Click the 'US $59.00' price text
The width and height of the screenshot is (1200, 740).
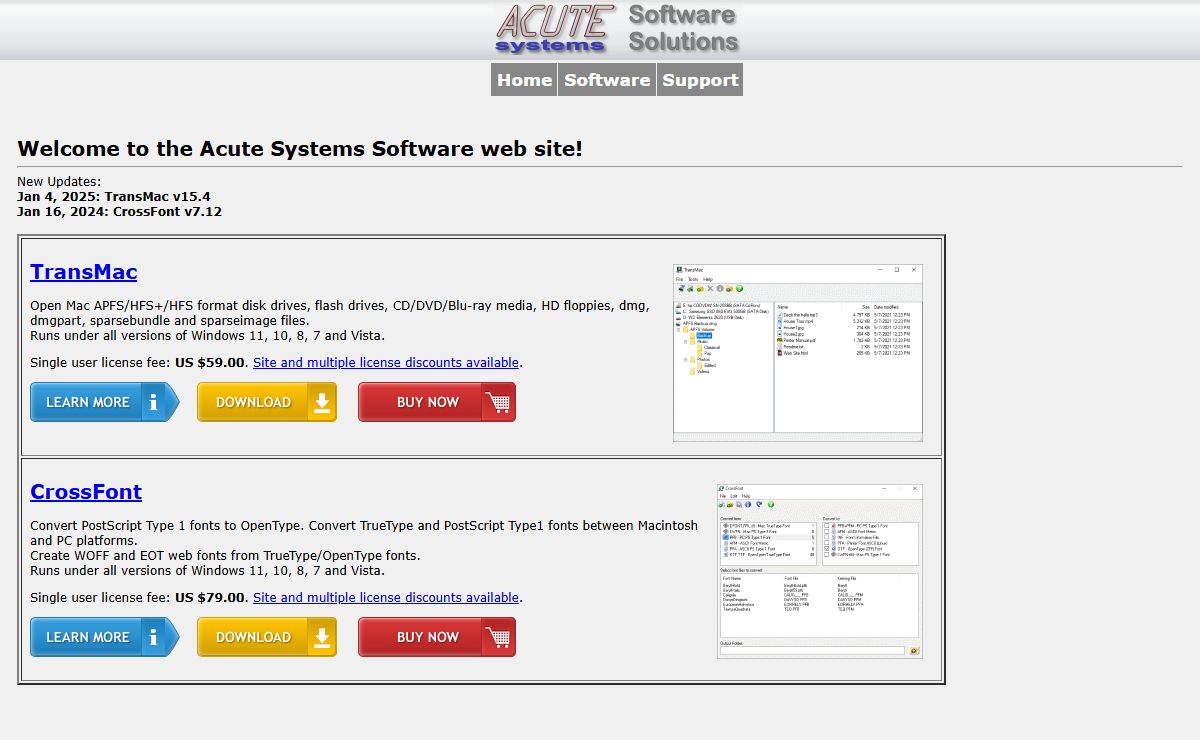[210, 363]
